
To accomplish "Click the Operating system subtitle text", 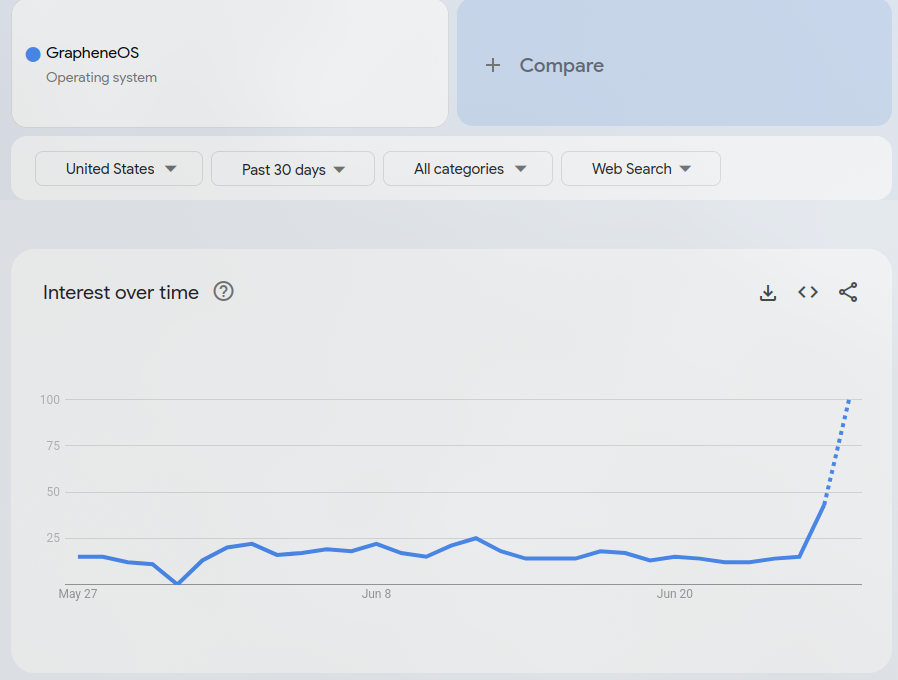I will [x=101, y=77].
